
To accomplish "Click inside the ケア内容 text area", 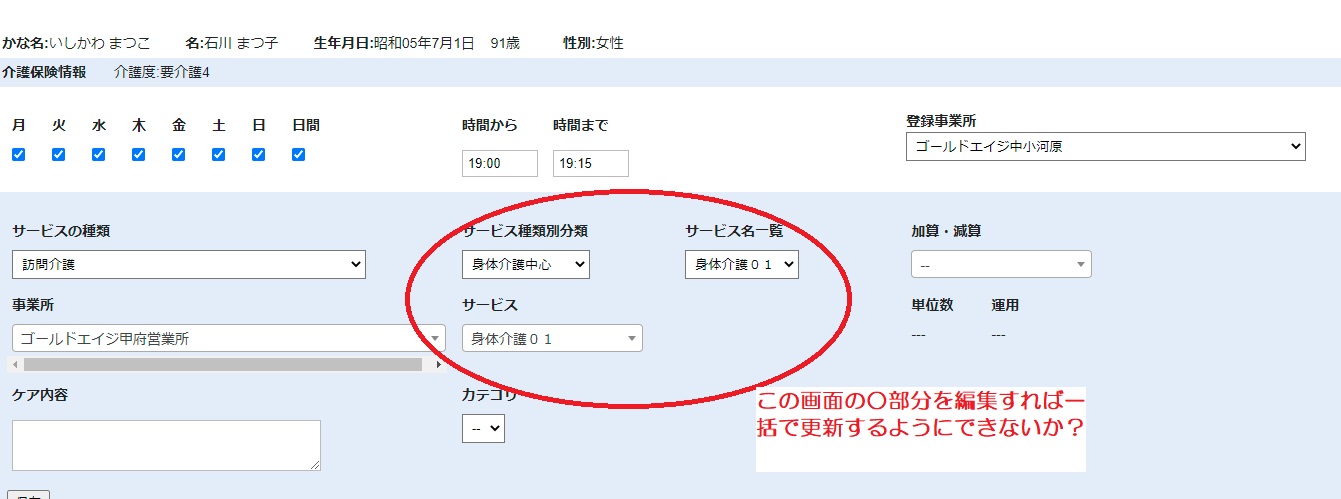I will [166, 445].
